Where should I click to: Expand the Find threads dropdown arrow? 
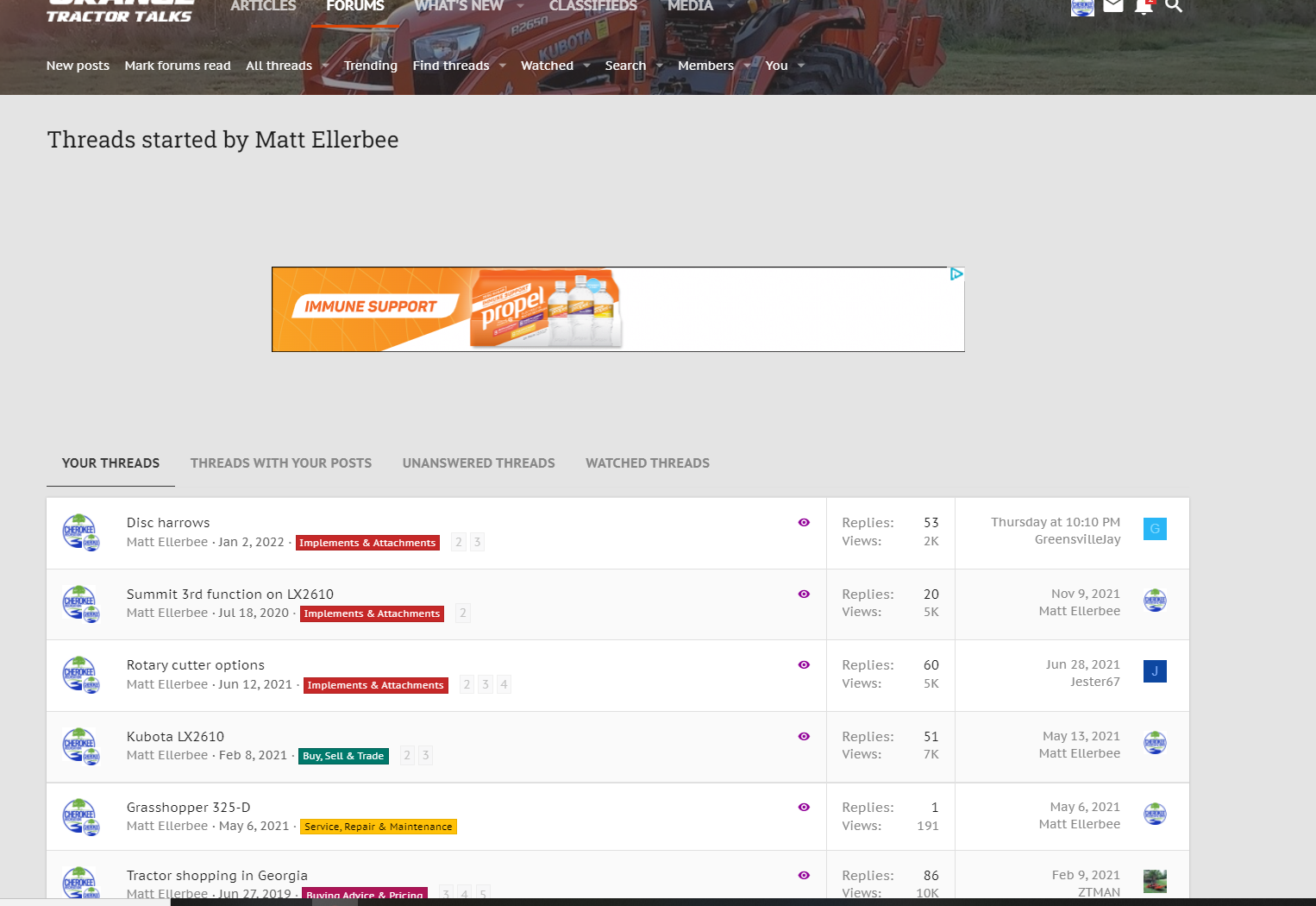502,66
